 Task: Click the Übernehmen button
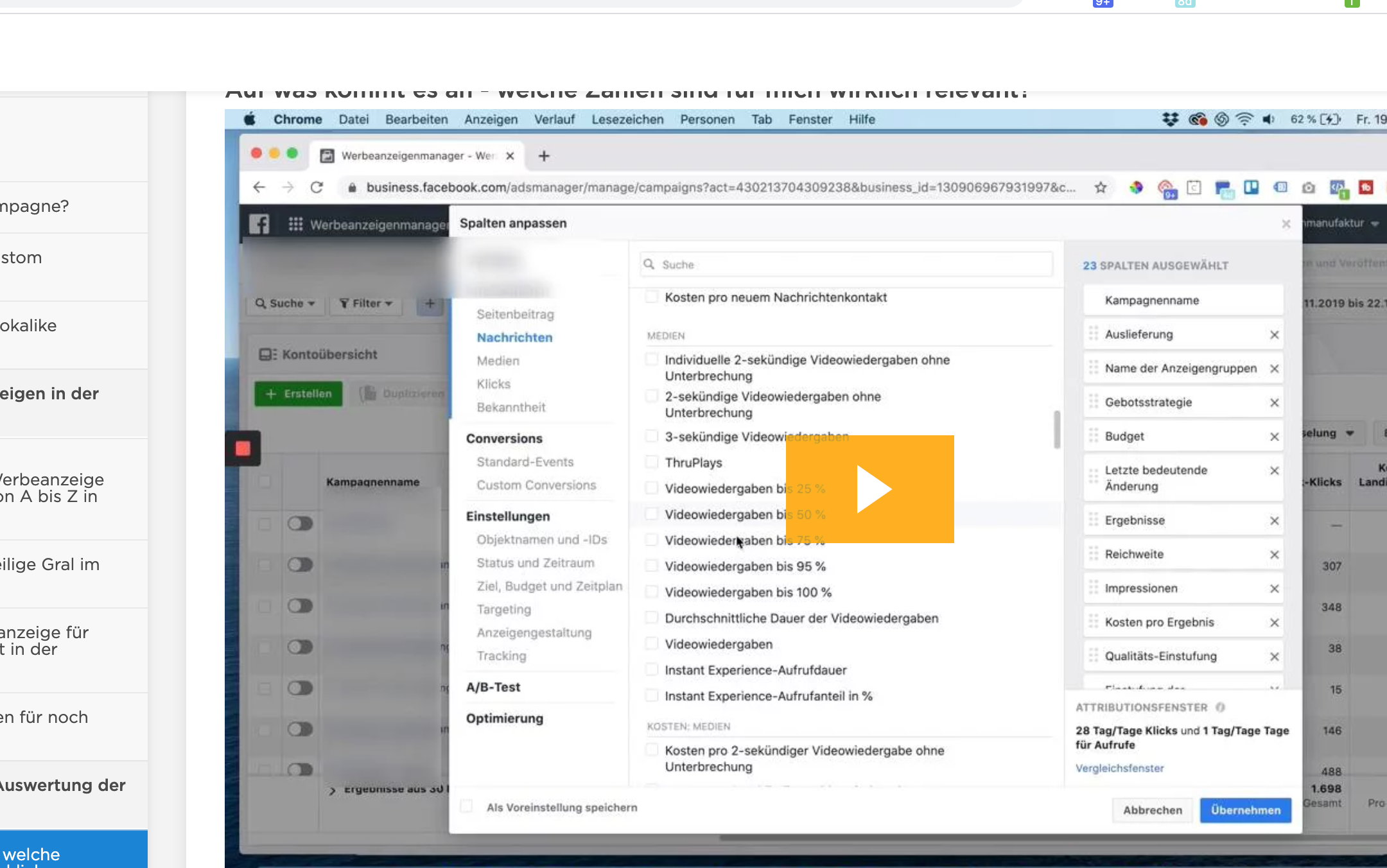coord(1245,810)
